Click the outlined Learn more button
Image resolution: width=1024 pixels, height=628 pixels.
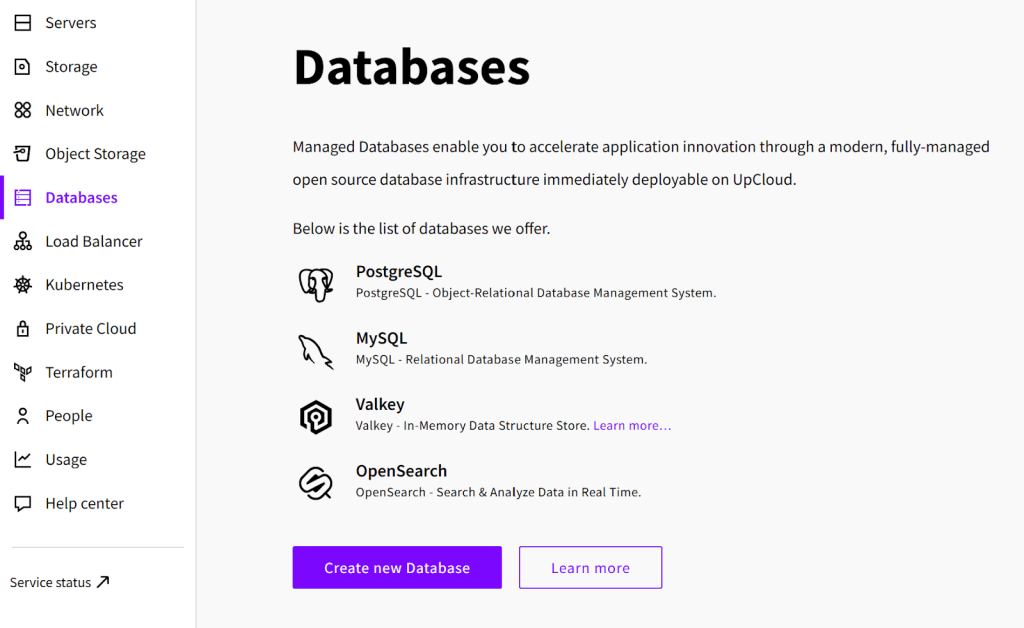tap(590, 567)
